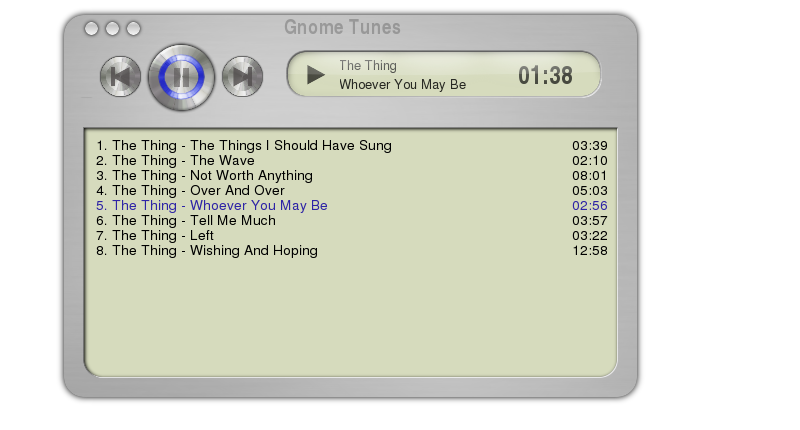The height and width of the screenshot is (430, 800).
Task: Click the 12:58 duration of track 8
Action: [590, 250]
